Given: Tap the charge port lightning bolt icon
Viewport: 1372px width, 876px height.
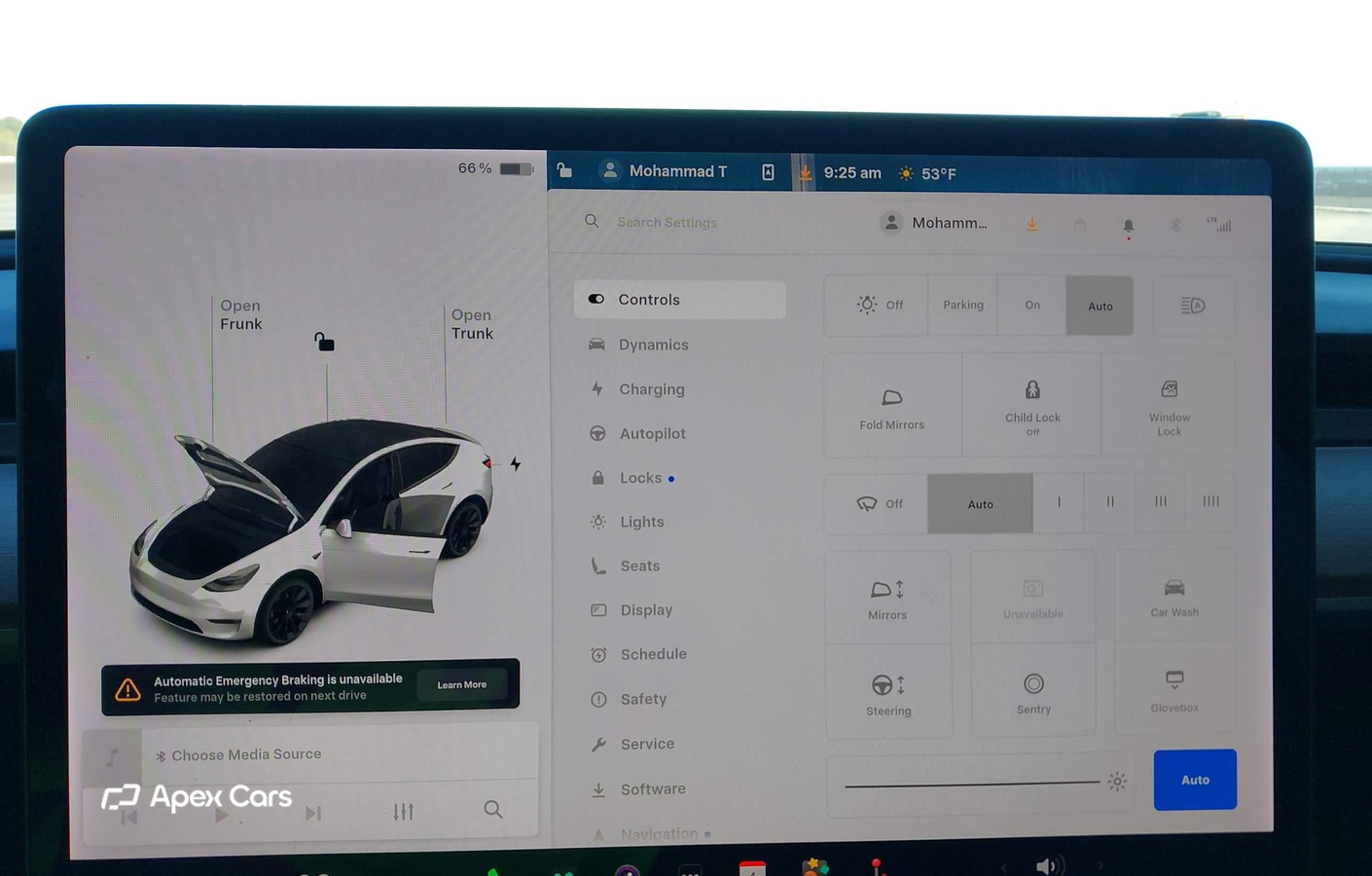Looking at the screenshot, I should click(516, 464).
